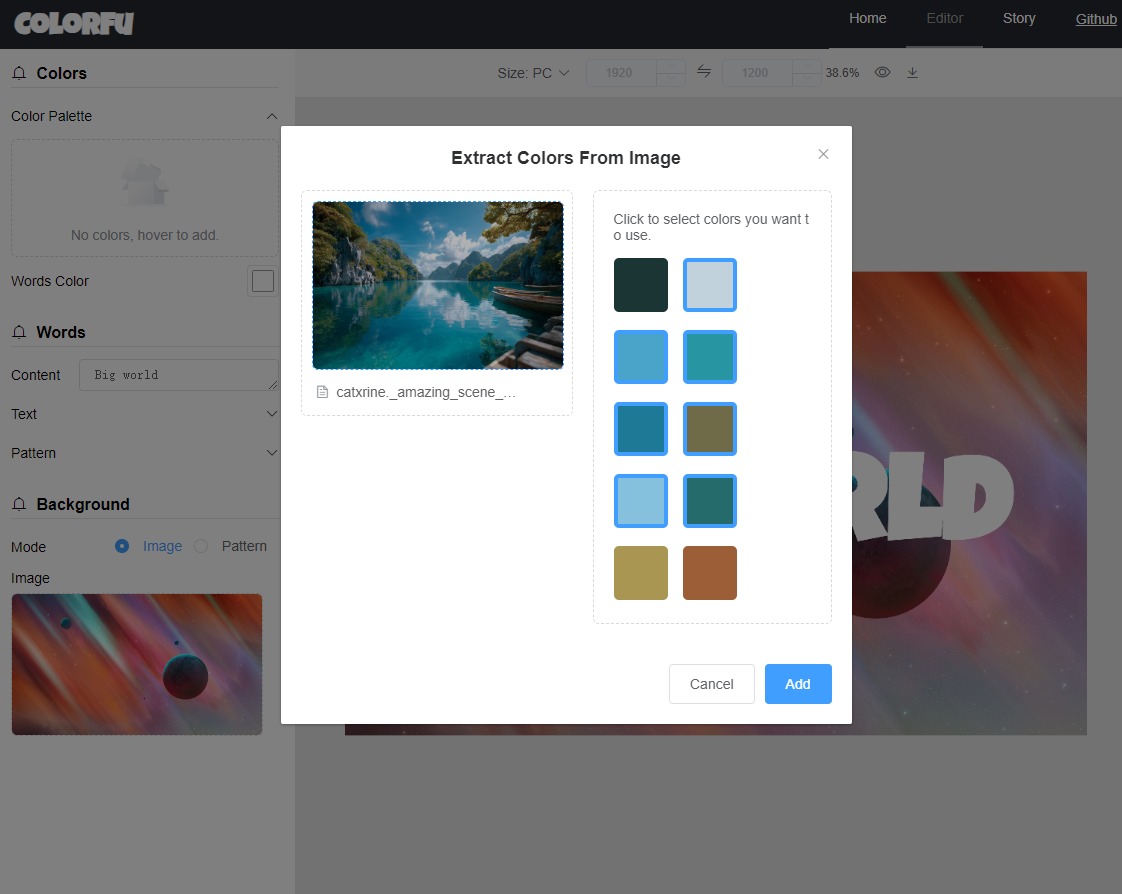This screenshot has width=1122, height=894.
Task: Deselect the medium sky blue swatch
Action: coord(641,357)
